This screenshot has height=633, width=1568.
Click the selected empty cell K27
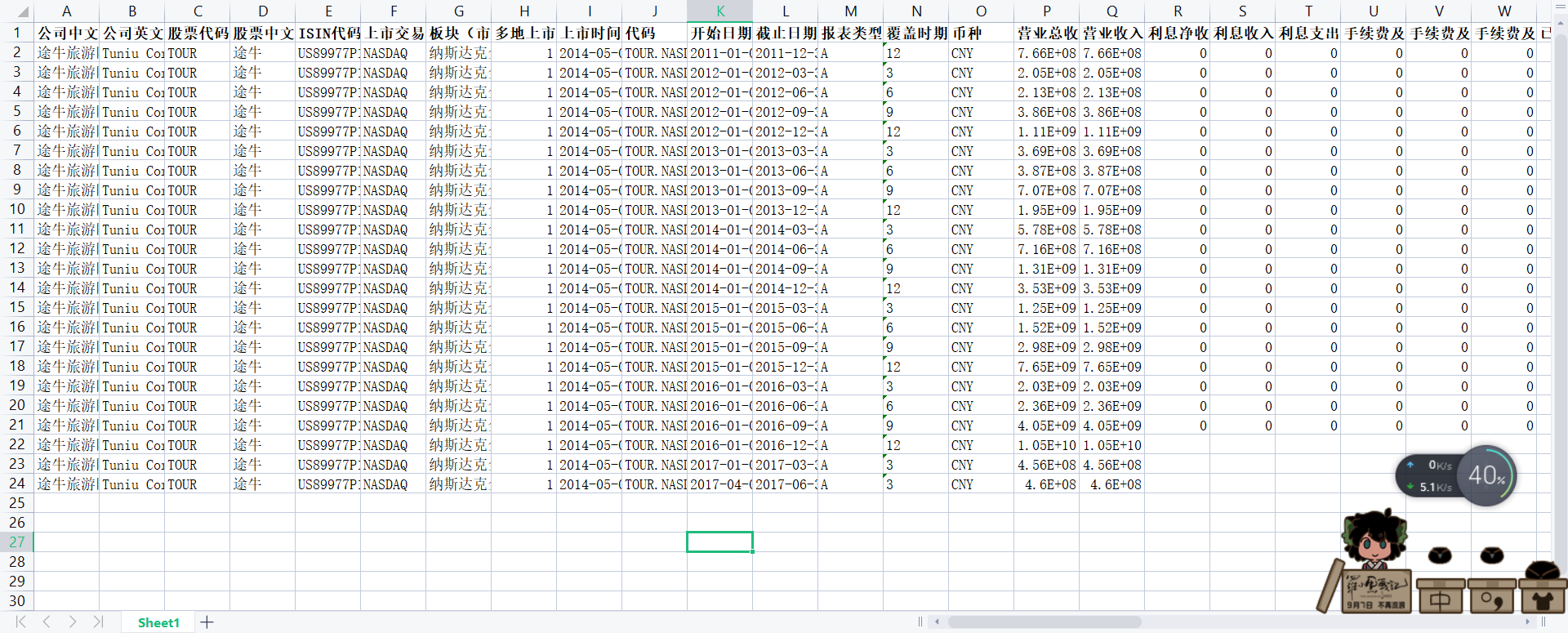click(719, 542)
